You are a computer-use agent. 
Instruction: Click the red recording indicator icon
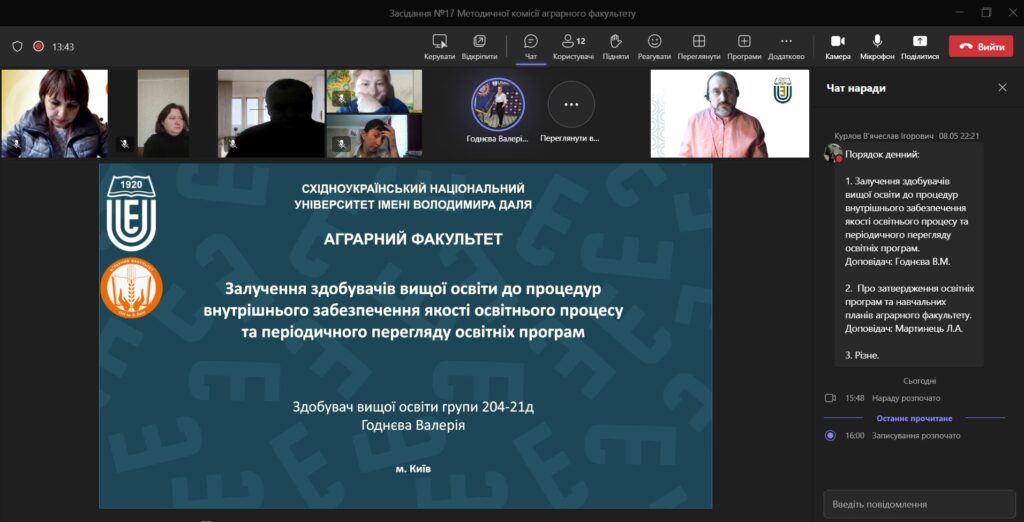pos(39,46)
